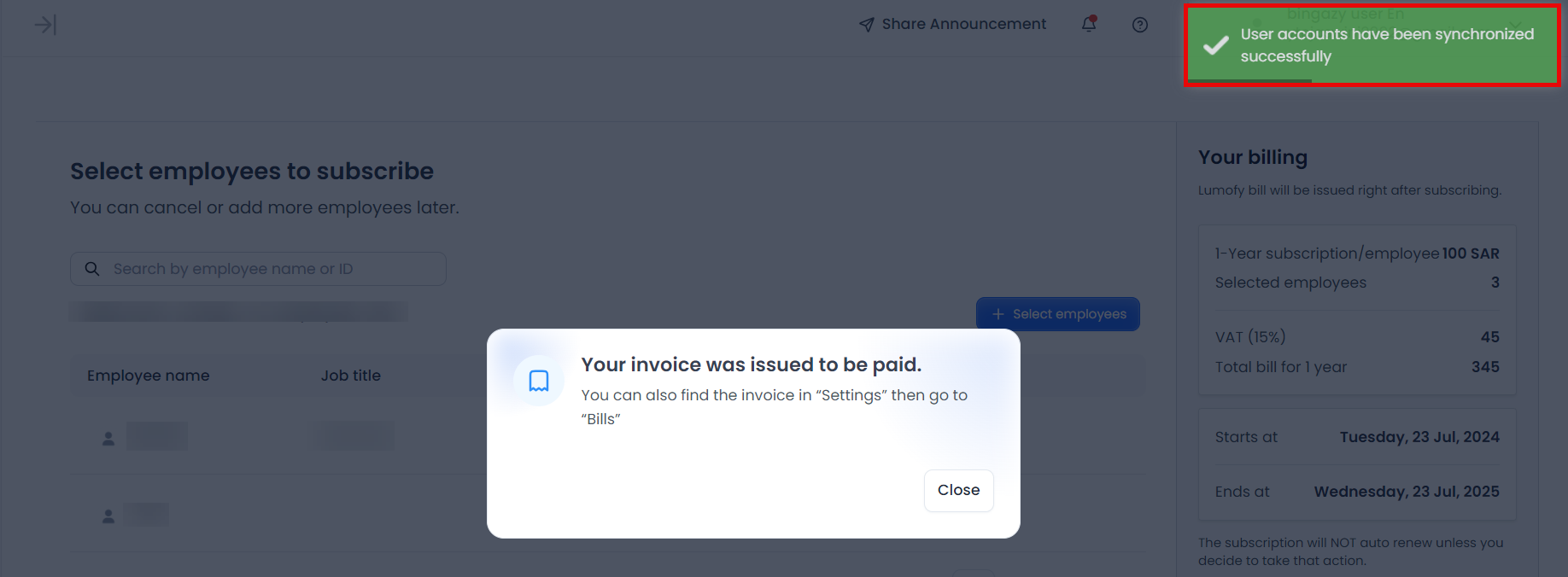
Task: Click the Employee name column header
Action: point(149,376)
